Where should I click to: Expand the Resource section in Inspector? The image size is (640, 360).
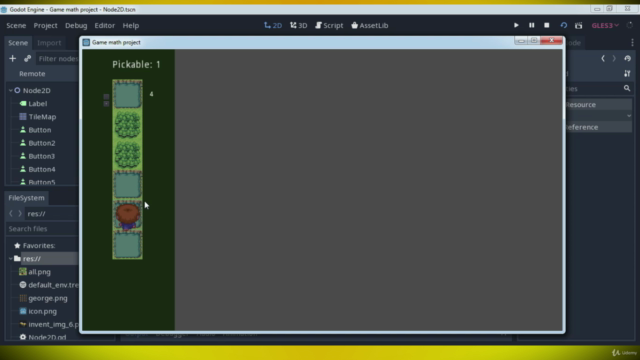pos(598,104)
